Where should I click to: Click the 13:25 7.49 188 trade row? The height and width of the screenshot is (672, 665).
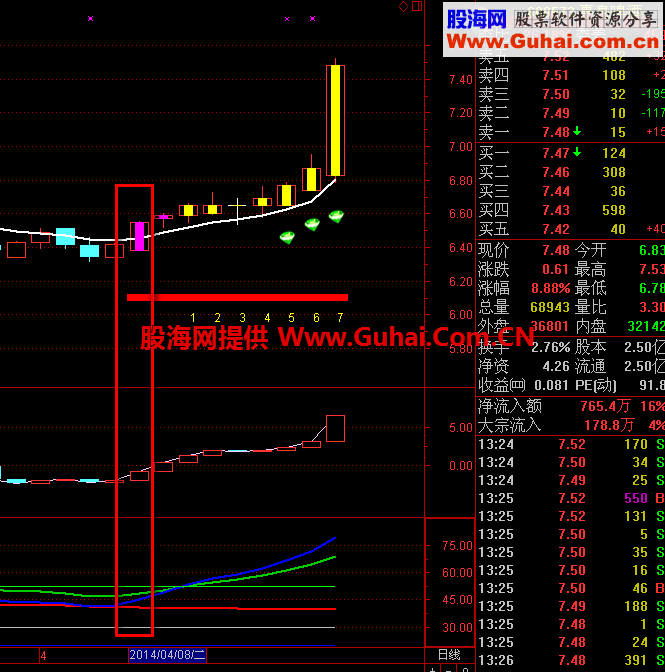click(571, 606)
